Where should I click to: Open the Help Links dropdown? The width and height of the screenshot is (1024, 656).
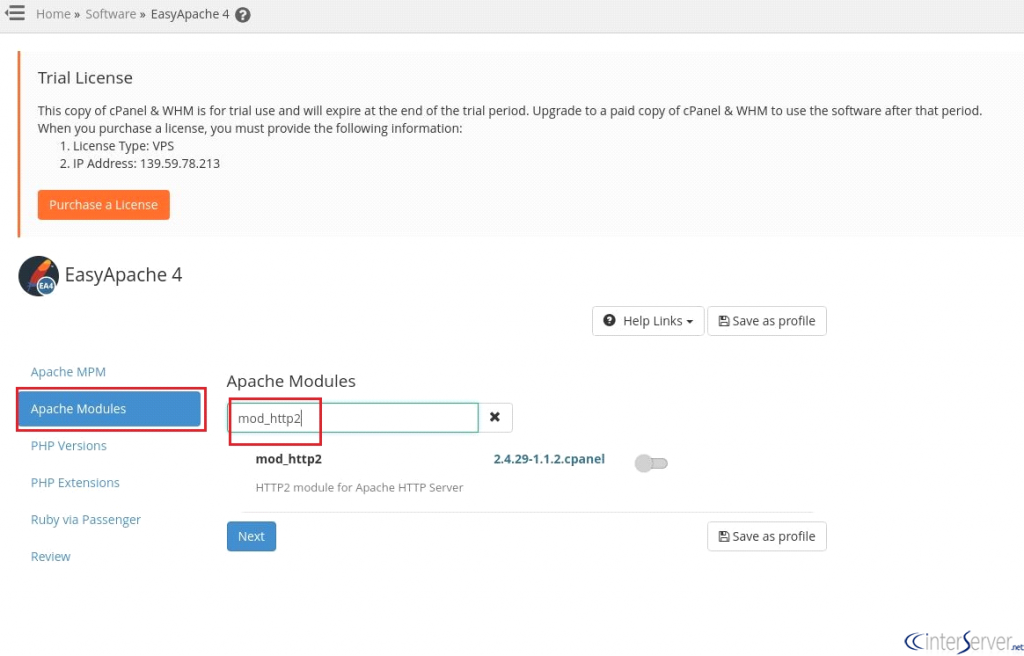pos(648,321)
